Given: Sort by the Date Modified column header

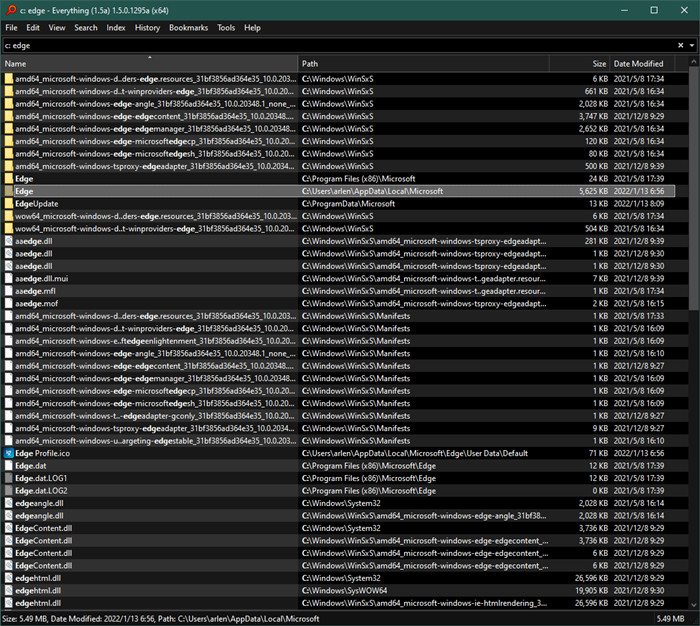Looking at the screenshot, I should click(642, 64).
